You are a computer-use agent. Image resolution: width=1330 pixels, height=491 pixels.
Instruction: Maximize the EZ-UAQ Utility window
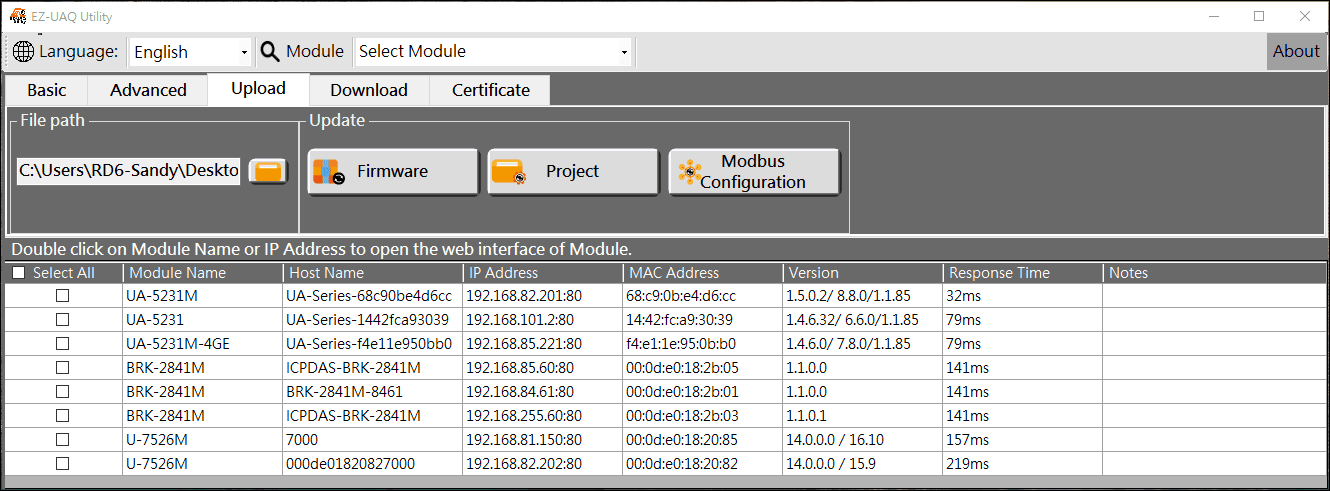tap(1259, 16)
